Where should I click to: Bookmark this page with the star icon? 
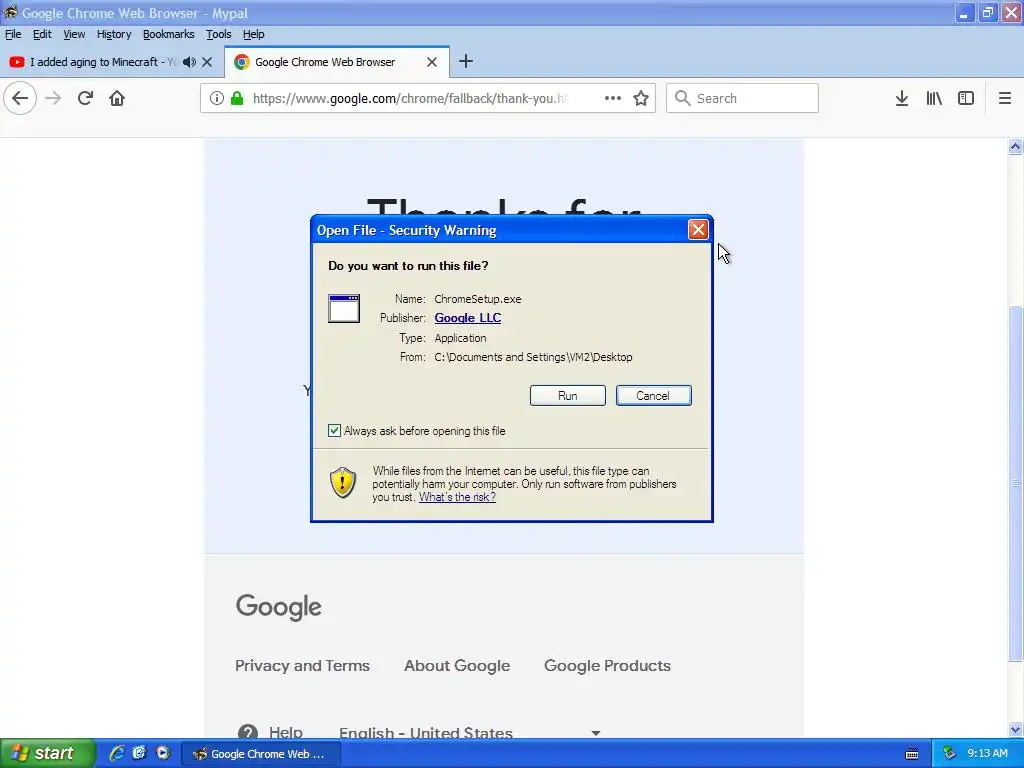coord(641,99)
